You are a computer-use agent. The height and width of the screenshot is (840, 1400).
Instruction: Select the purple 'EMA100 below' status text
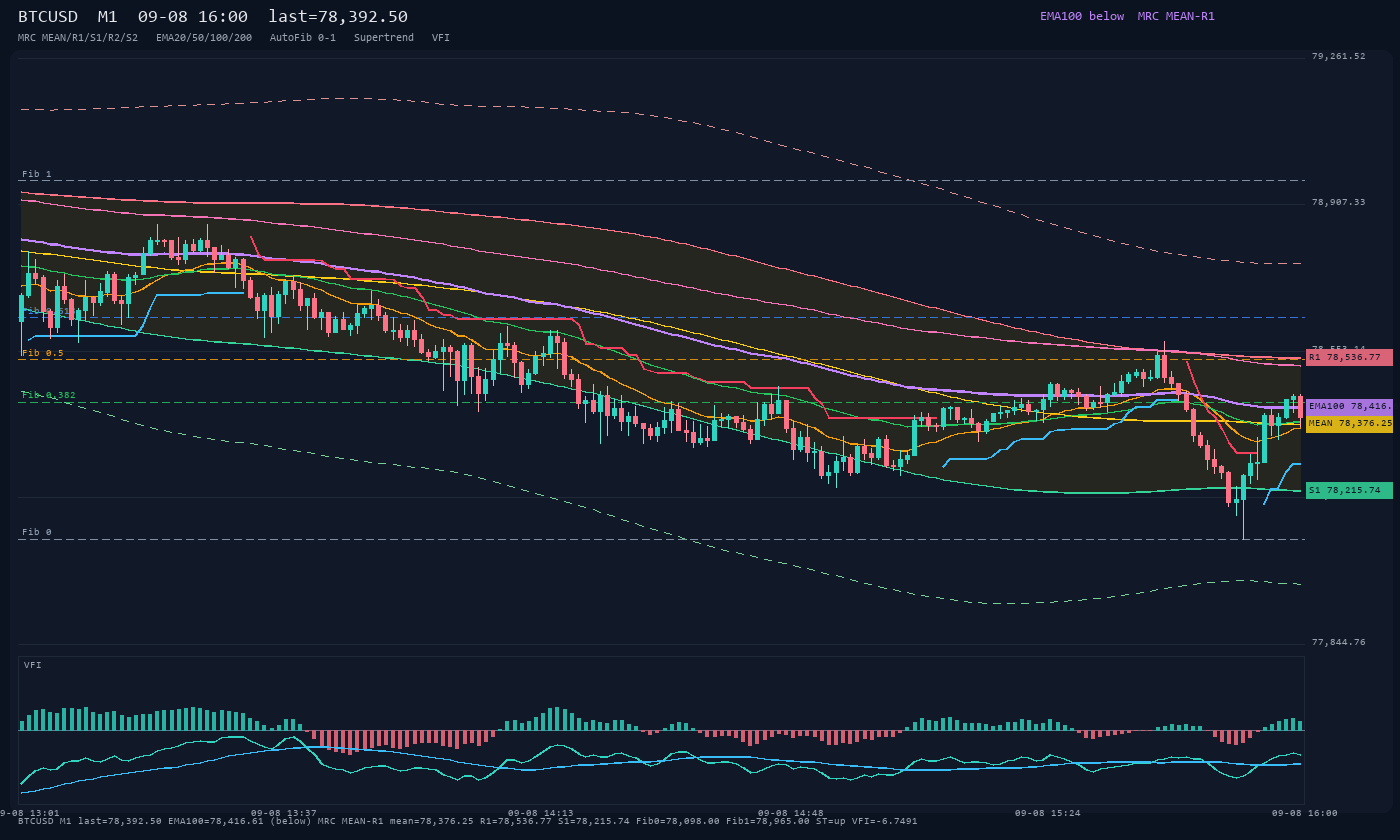1082,16
